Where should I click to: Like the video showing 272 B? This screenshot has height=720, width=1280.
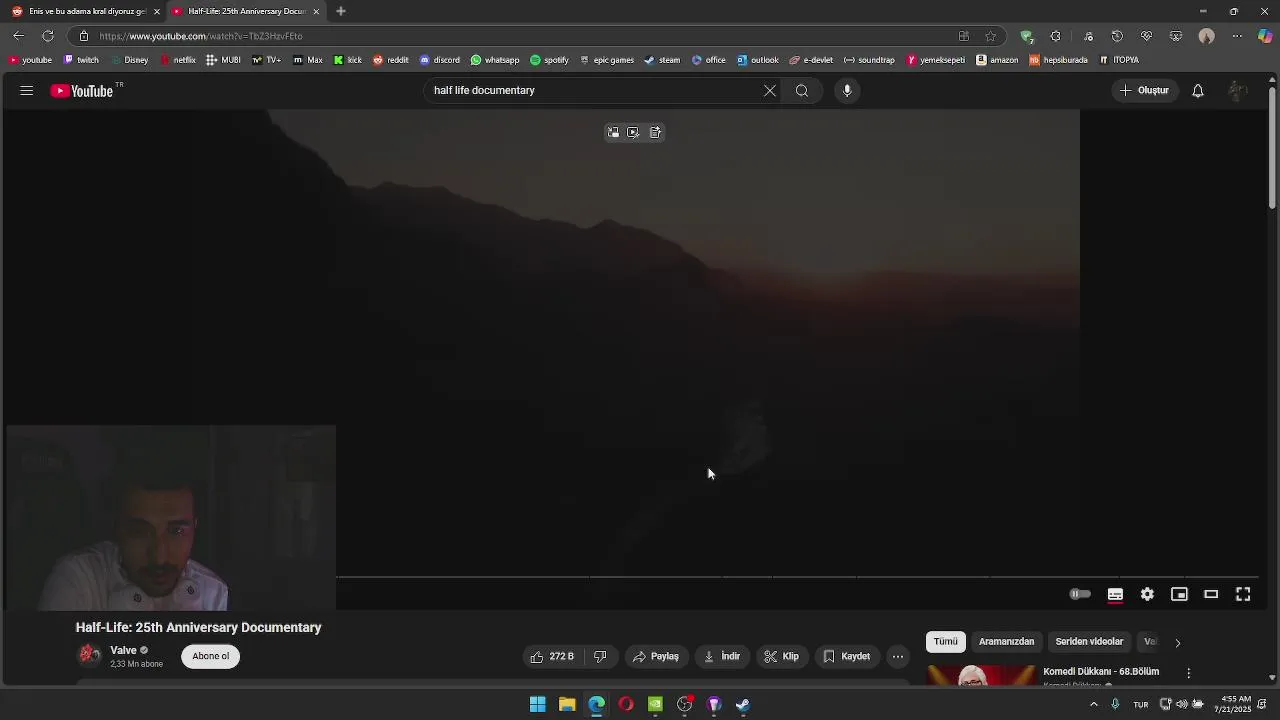point(553,657)
